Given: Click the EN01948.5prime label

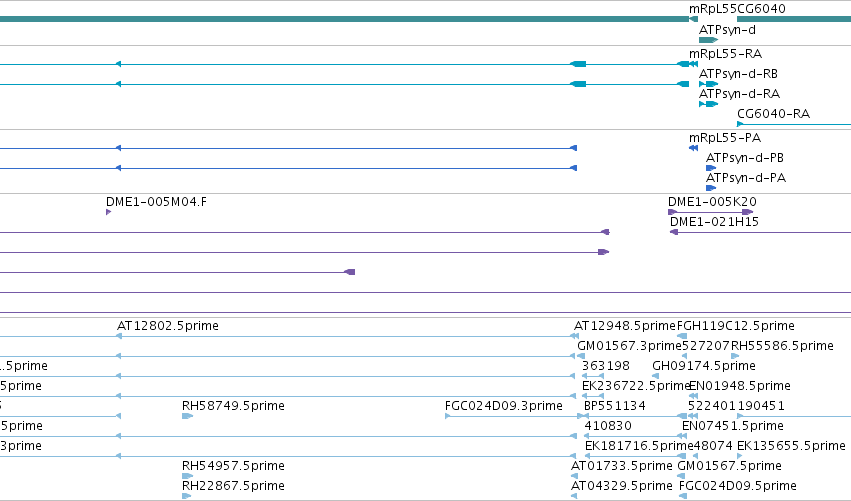Looking at the screenshot, I should click(x=739, y=386).
